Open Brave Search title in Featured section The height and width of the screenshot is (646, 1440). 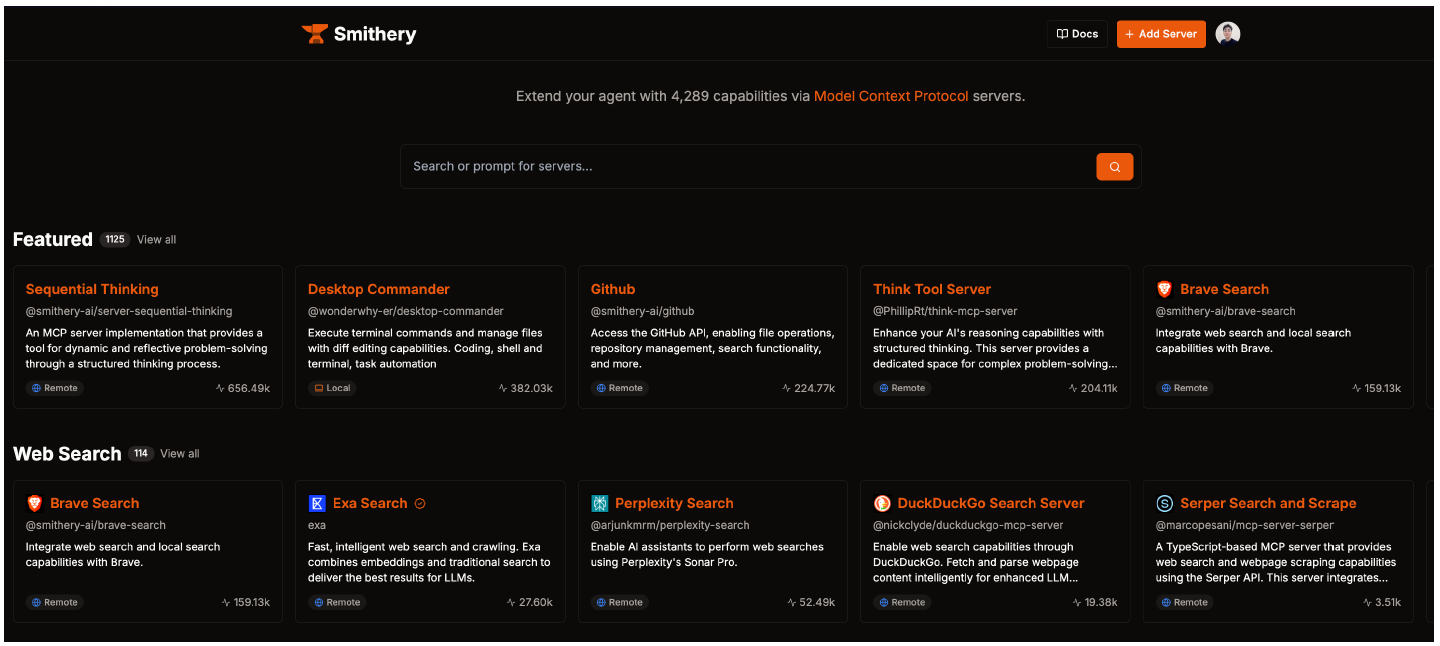click(1224, 289)
